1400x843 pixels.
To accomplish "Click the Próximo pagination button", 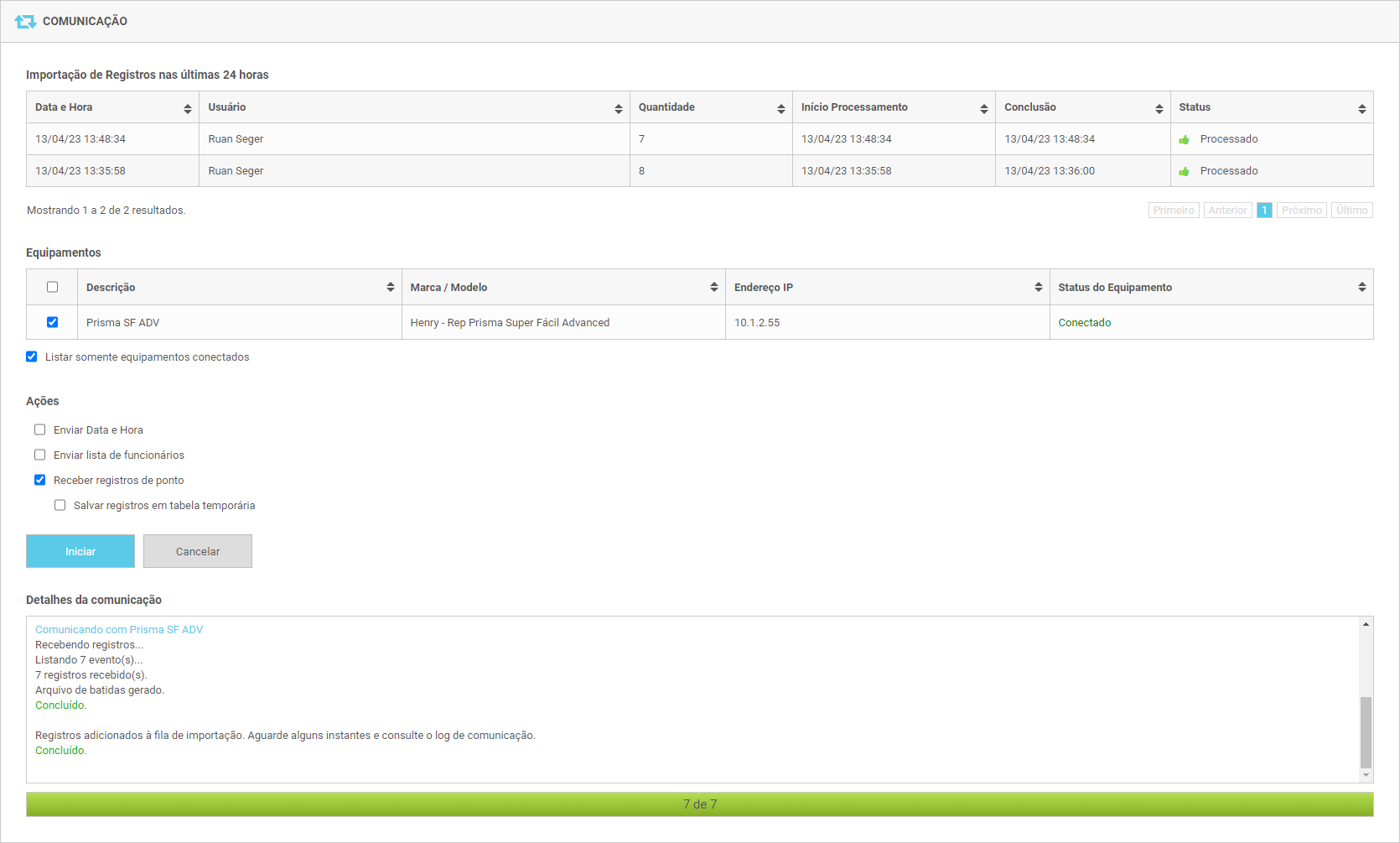I will tap(1301, 211).
